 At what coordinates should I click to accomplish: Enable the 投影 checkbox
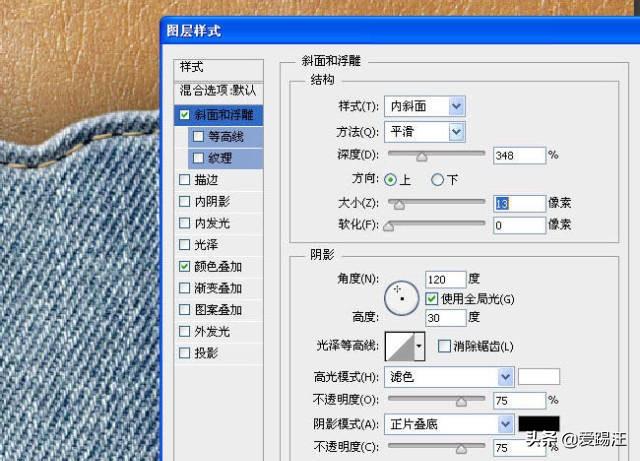tap(184, 352)
